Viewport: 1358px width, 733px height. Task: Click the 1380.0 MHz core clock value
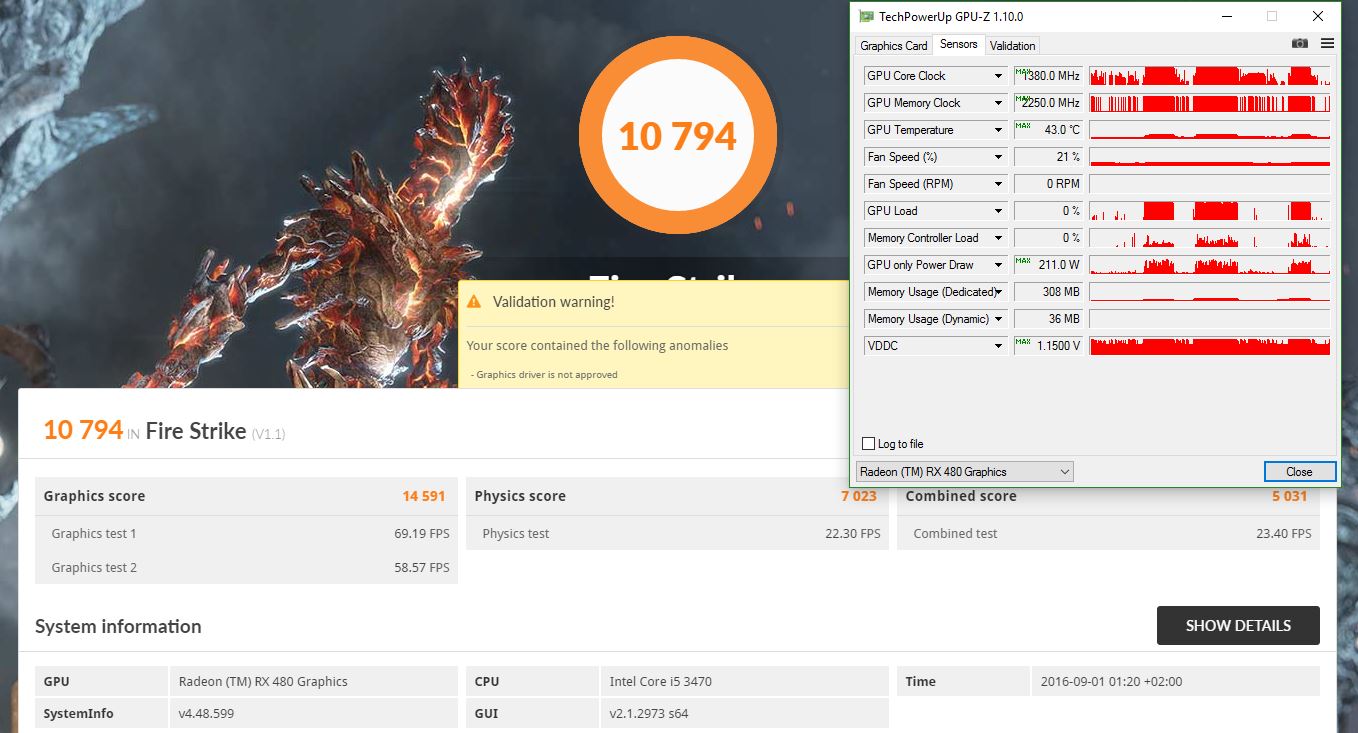pos(1048,76)
